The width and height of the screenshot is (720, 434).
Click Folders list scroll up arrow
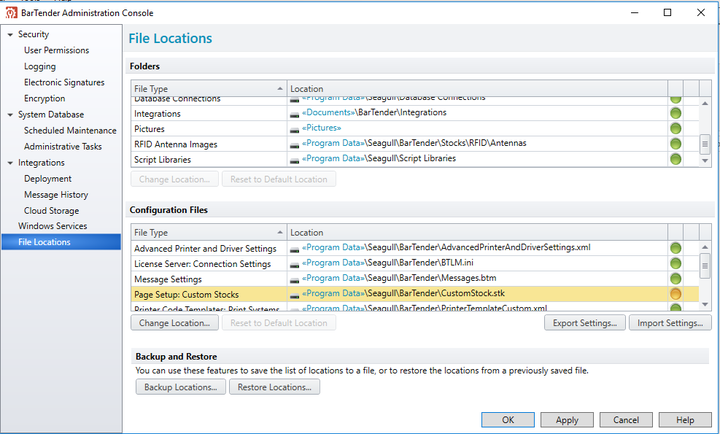(x=705, y=103)
